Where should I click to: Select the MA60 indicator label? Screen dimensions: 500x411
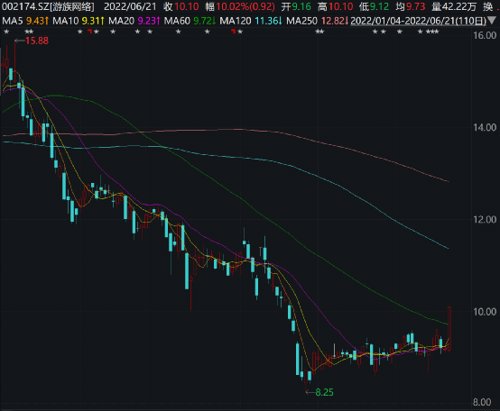(x=178, y=21)
